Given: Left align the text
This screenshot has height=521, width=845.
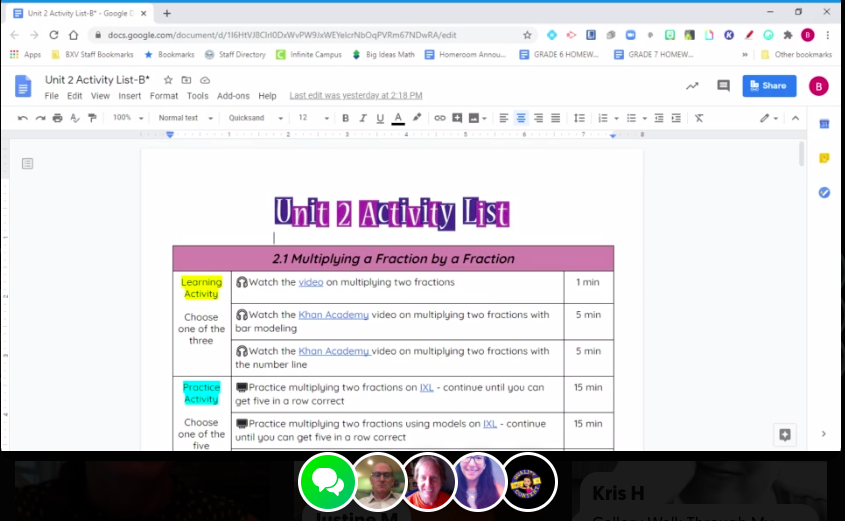Looking at the screenshot, I should pos(503,118).
